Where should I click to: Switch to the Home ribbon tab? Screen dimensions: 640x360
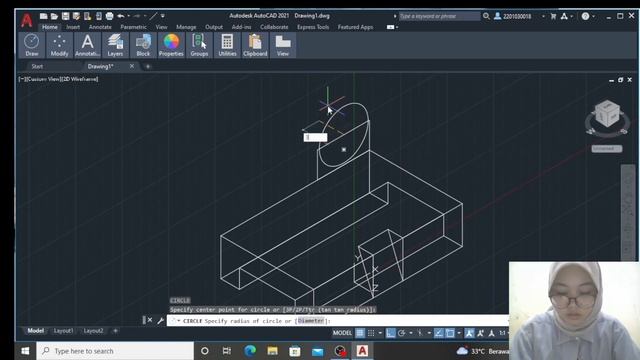pyautogui.click(x=50, y=27)
